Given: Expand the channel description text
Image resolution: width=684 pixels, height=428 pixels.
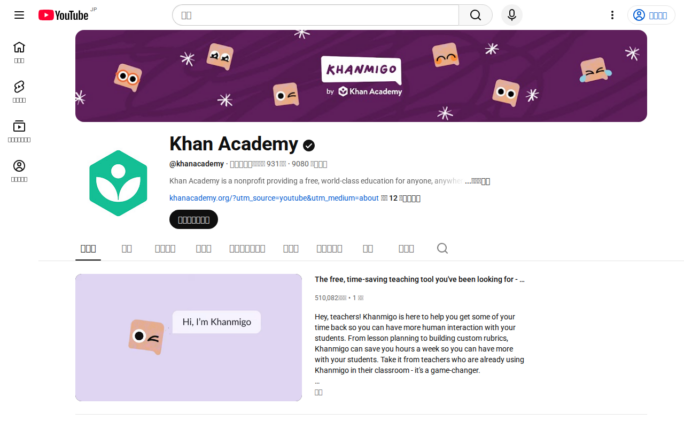Looking at the screenshot, I should tap(478, 181).
